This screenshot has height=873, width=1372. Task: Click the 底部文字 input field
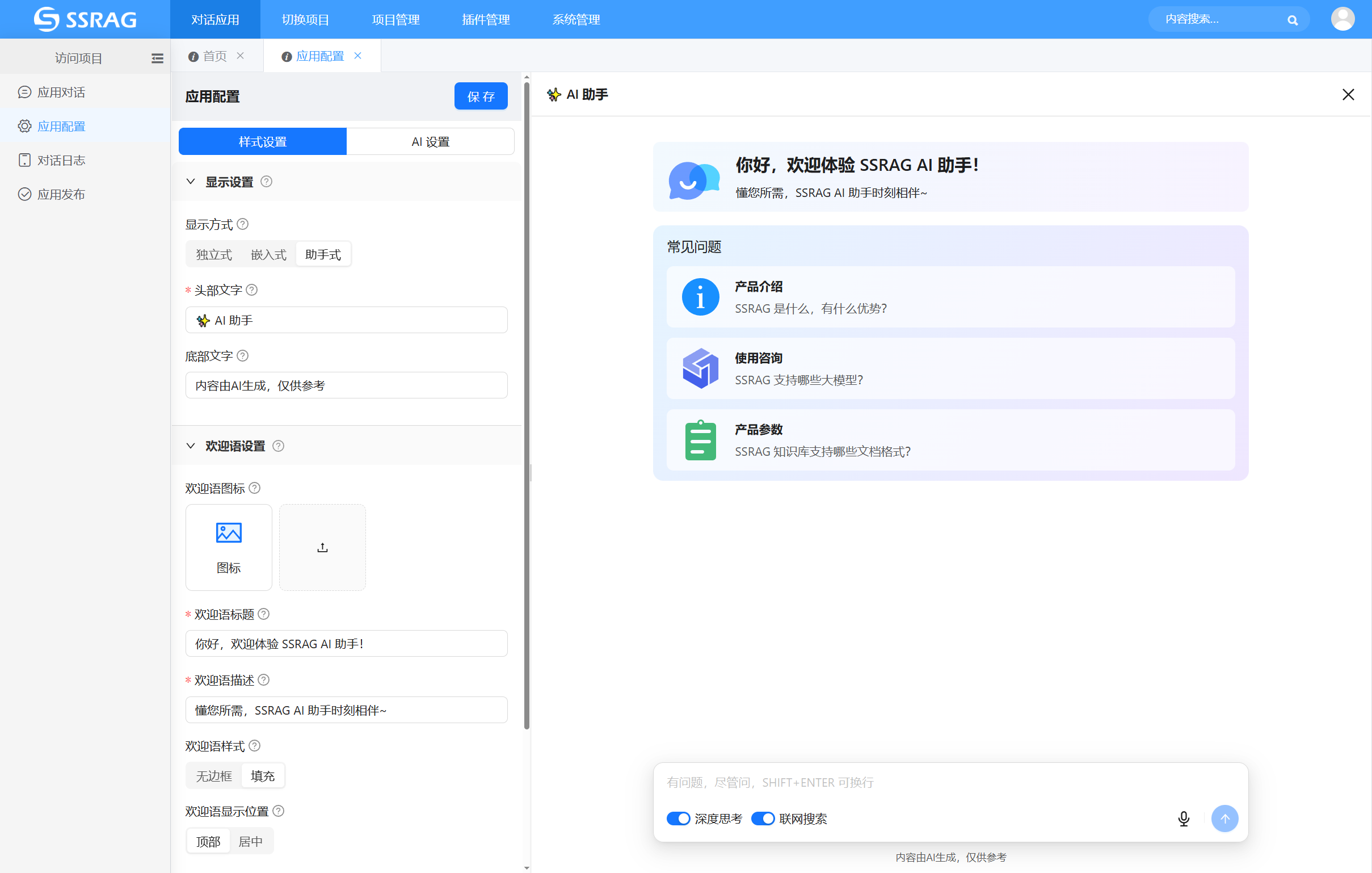tap(347, 386)
